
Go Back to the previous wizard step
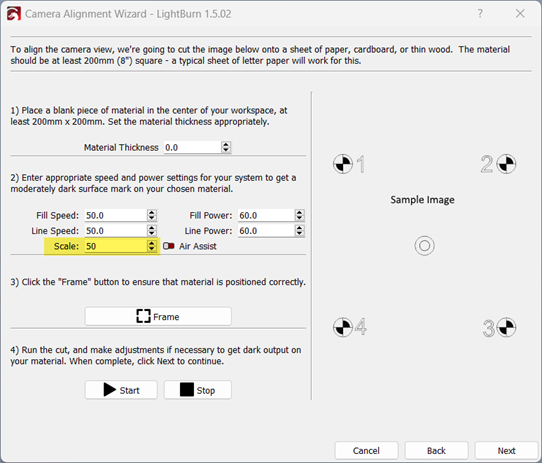(x=436, y=451)
